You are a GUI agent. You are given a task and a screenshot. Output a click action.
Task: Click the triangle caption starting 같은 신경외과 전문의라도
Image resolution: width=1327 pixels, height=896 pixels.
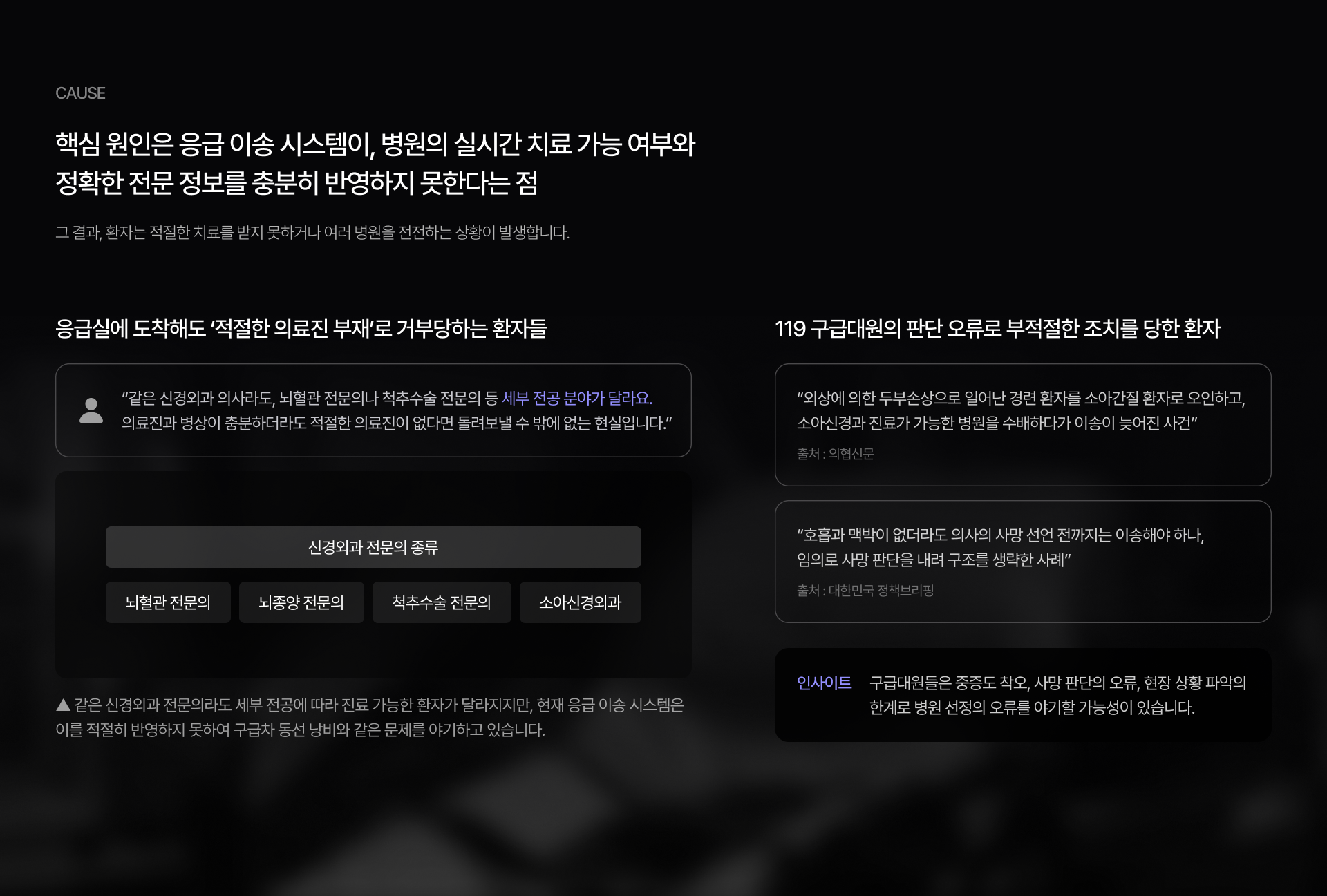(370, 717)
